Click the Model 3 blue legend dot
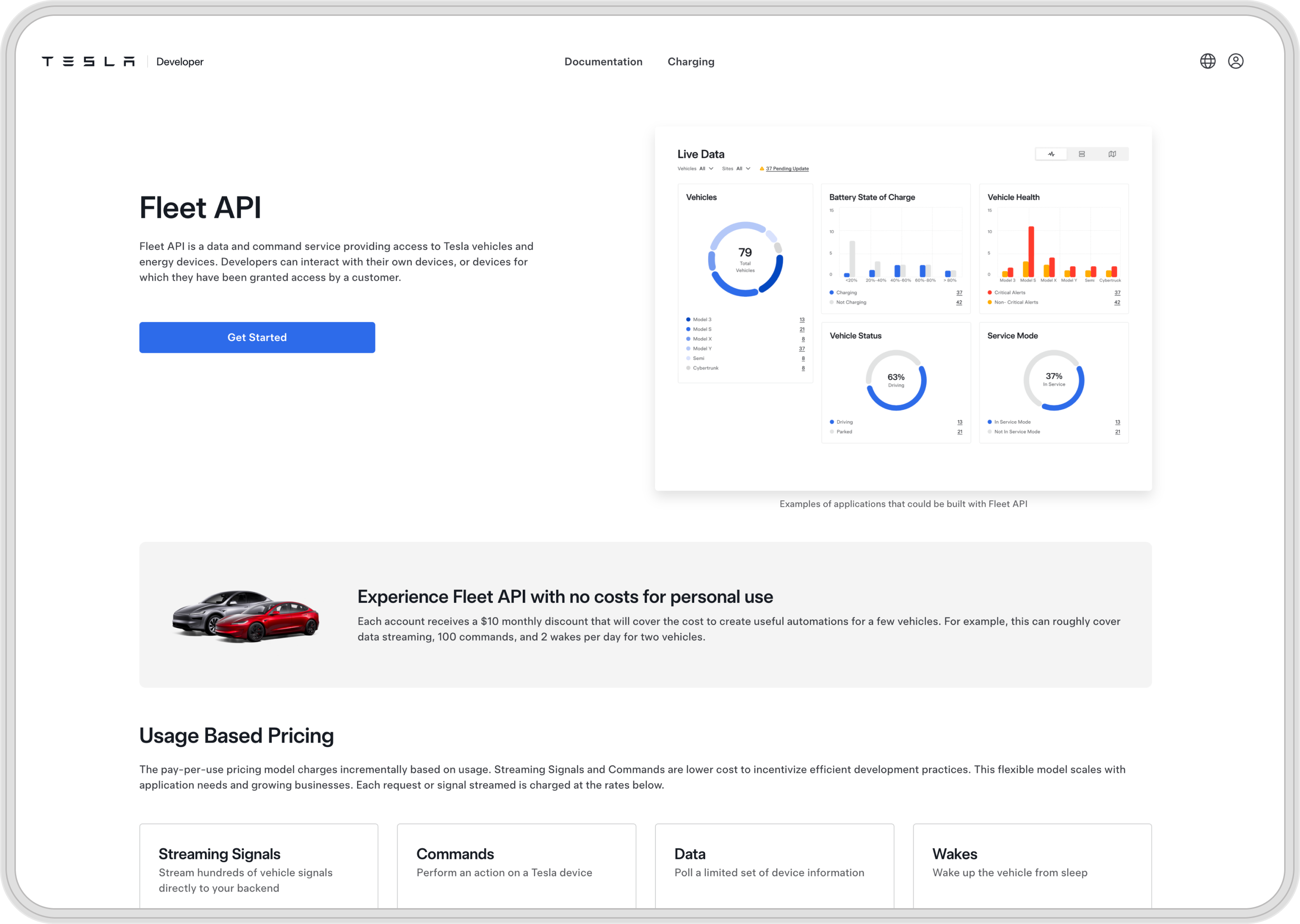This screenshot has height=924, width=1300. coord(688,320)
